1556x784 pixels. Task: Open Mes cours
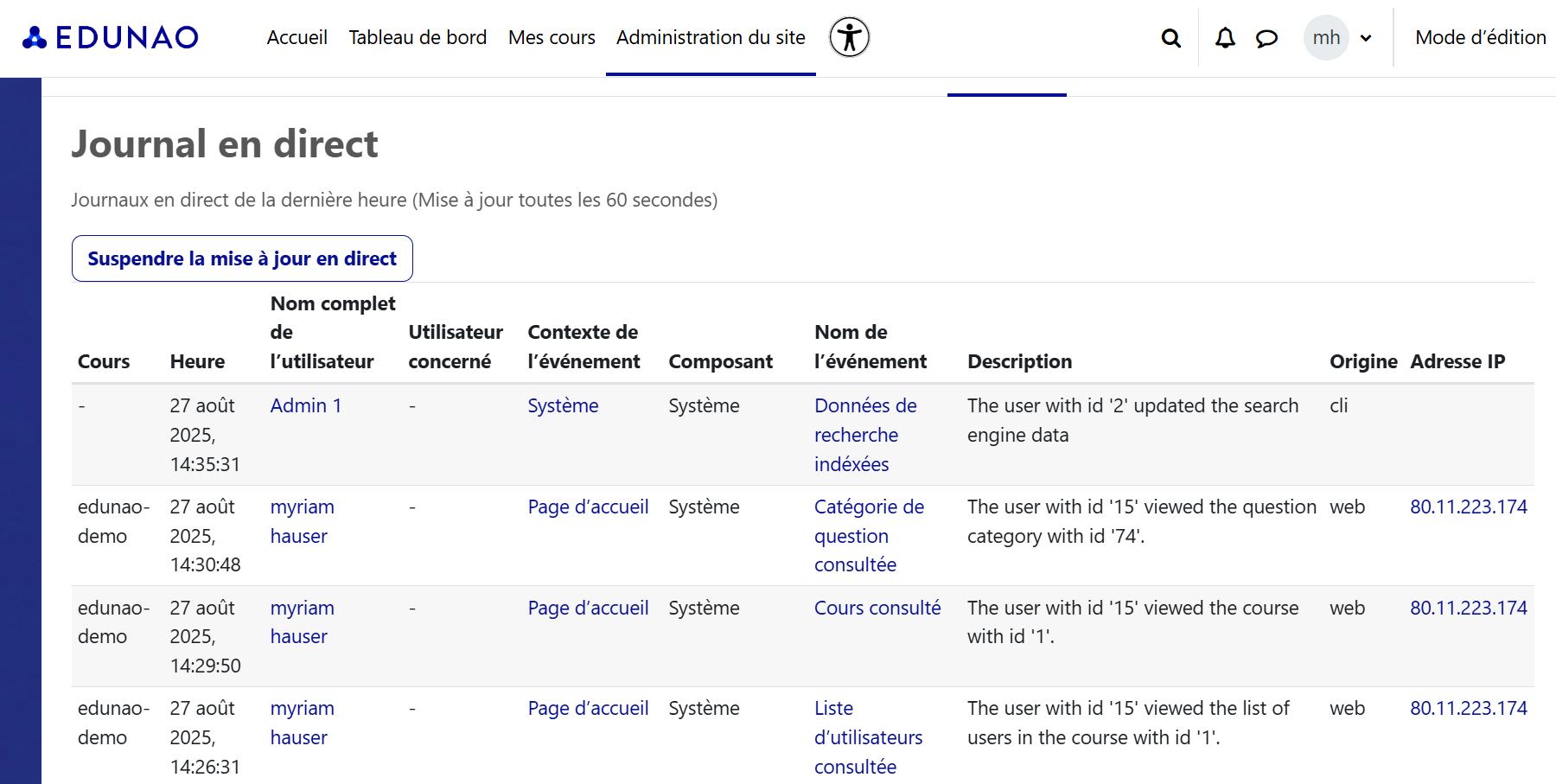(x=552, y=37)
